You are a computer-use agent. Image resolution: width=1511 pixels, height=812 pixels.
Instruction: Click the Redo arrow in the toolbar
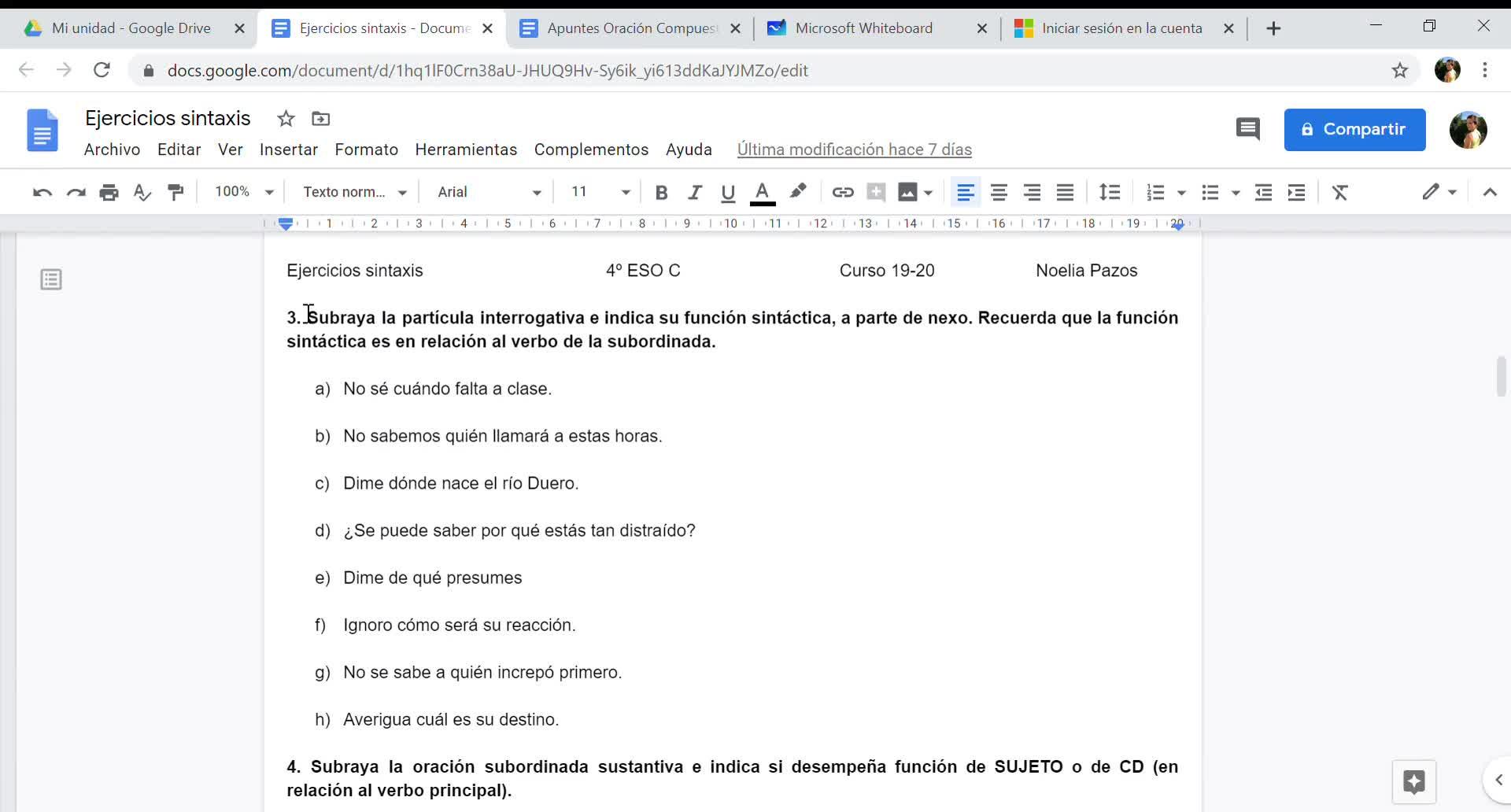point(76,192)
